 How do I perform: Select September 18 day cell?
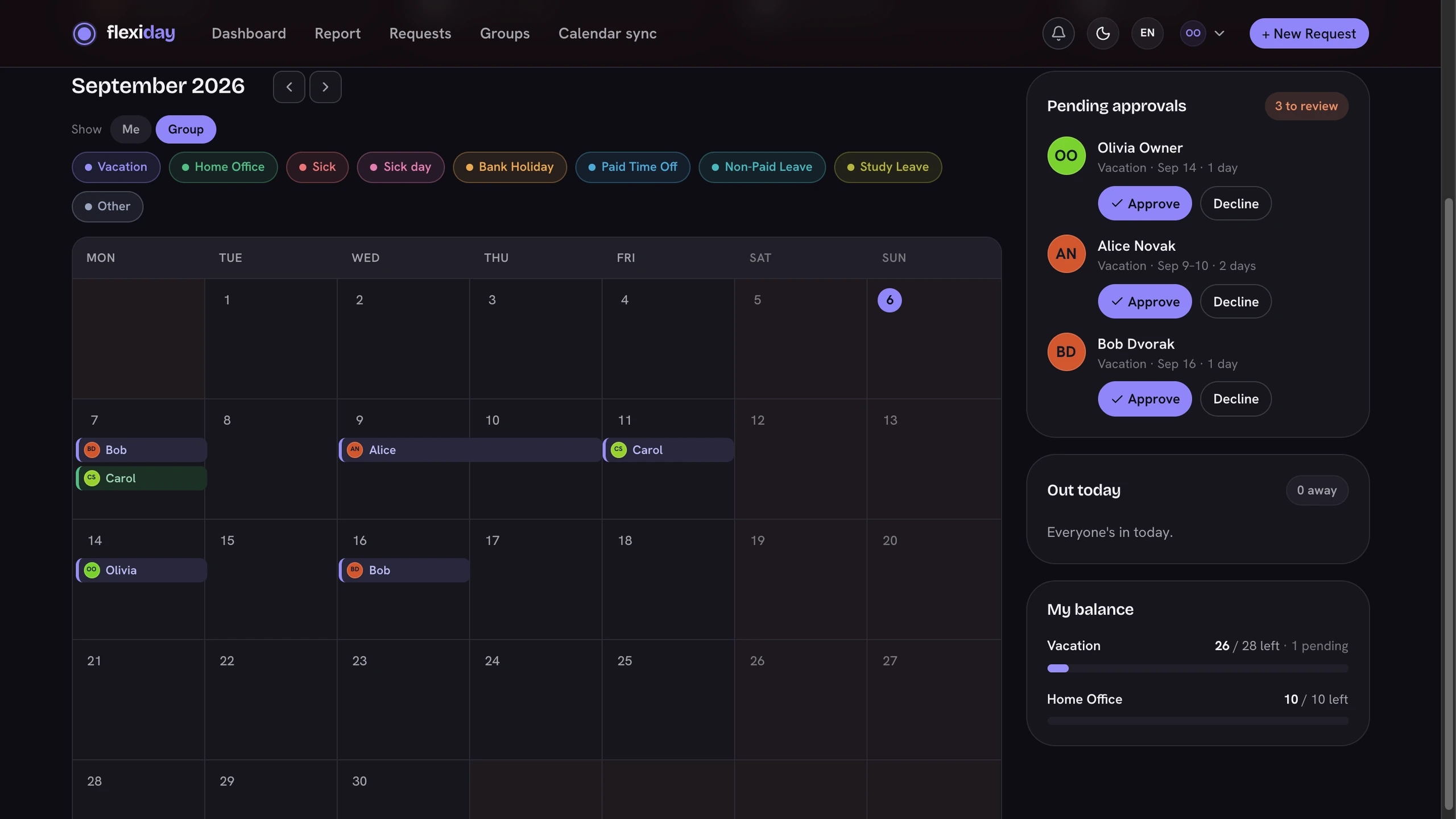coord(668,579)
